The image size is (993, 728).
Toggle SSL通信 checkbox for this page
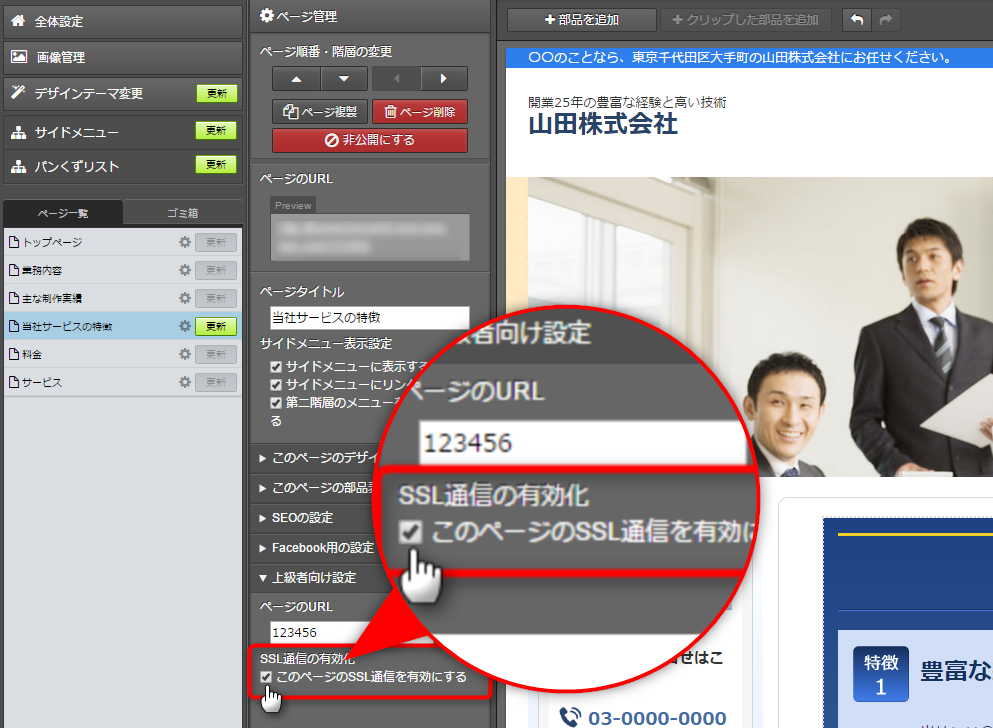pyautogui.click(x=266, y=677)
